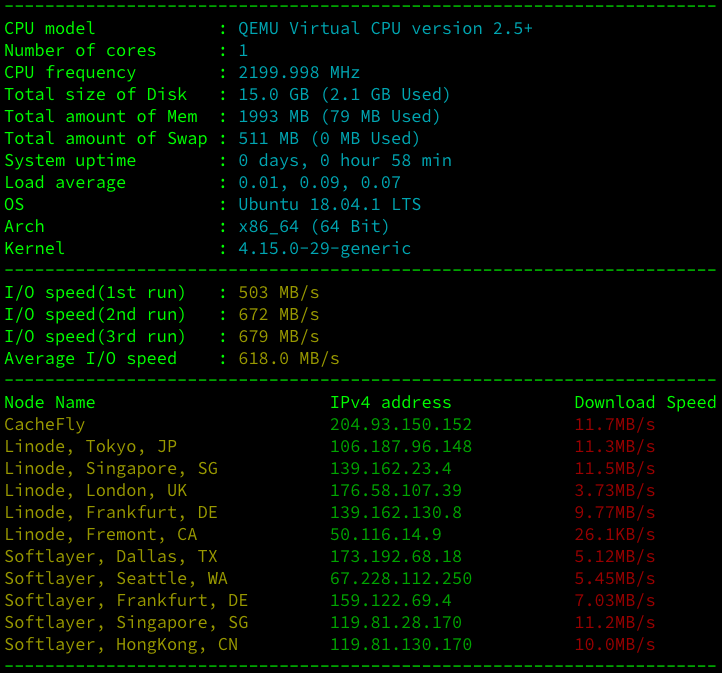Click the Total size of Disk value
722x673 pixels.
[344, 94]
